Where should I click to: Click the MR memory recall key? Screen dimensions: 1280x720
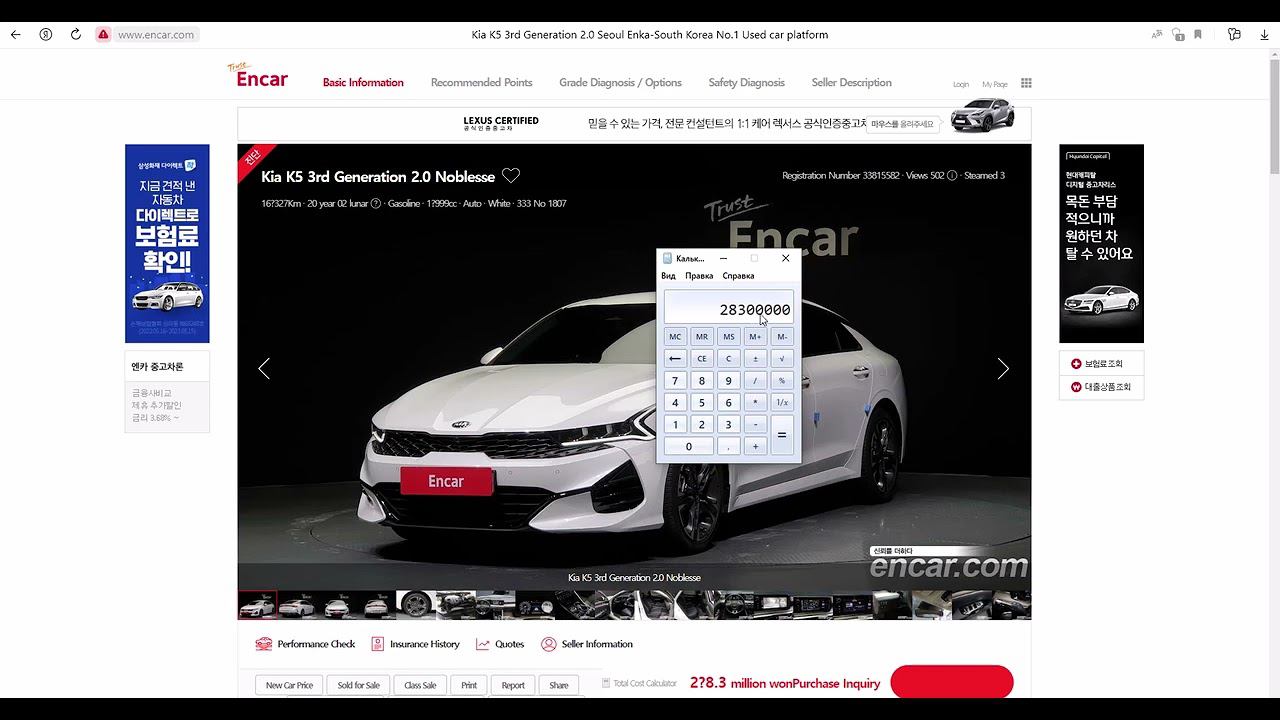[x=702, y=337]
